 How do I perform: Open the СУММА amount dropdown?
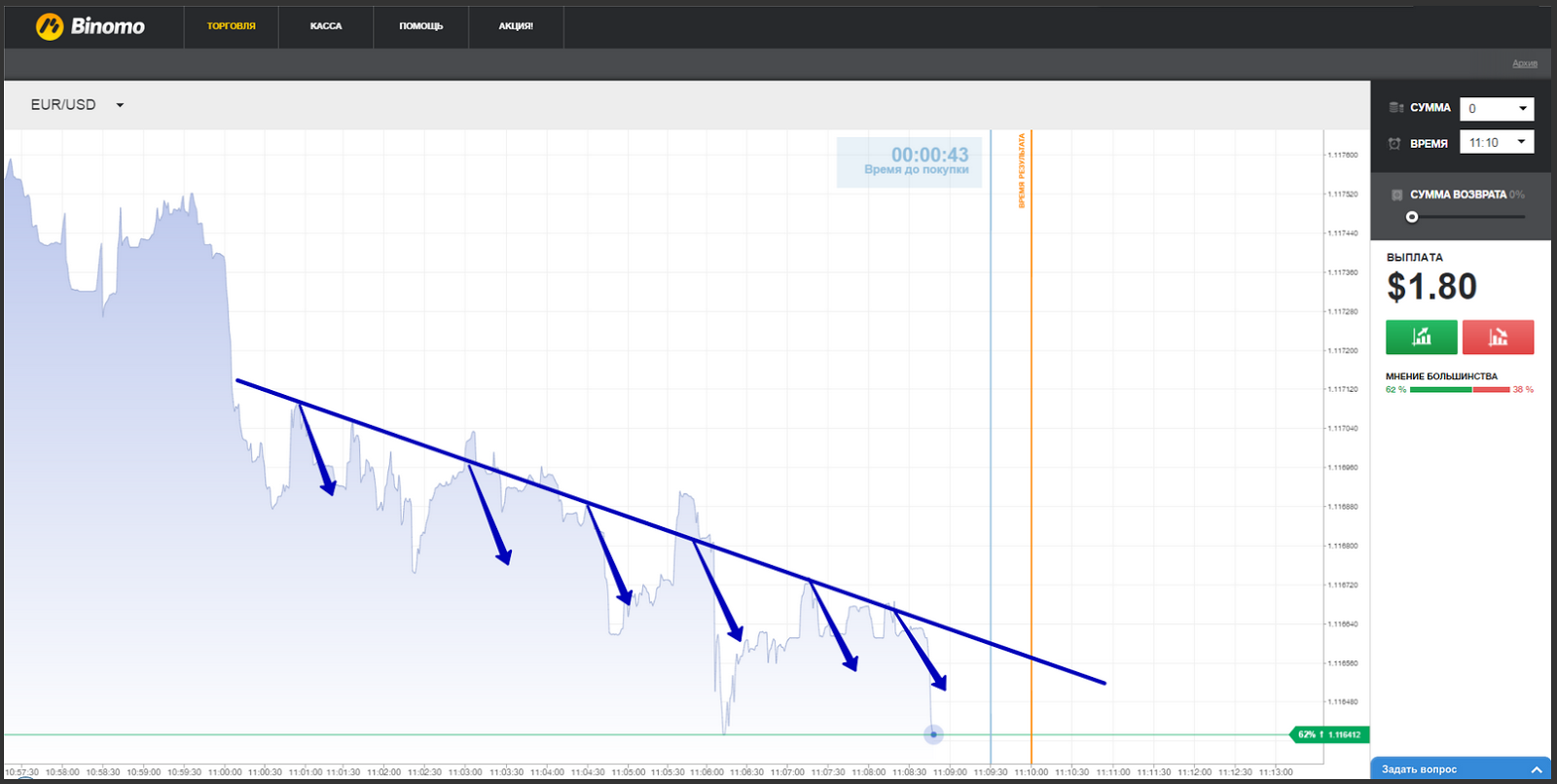click(1497, 109)
